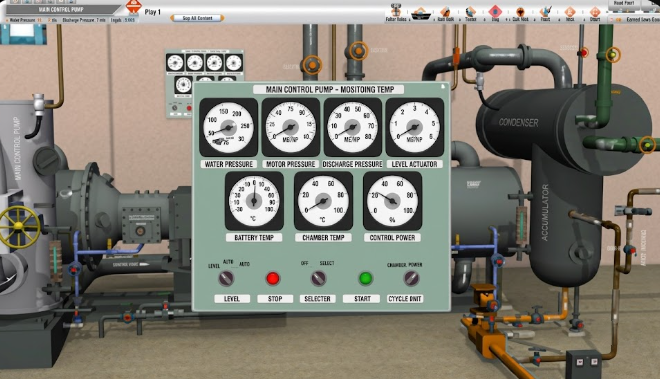Open the red diamond toolbar icon
Viewport: 660px width, 379px height.
[495, 11]
